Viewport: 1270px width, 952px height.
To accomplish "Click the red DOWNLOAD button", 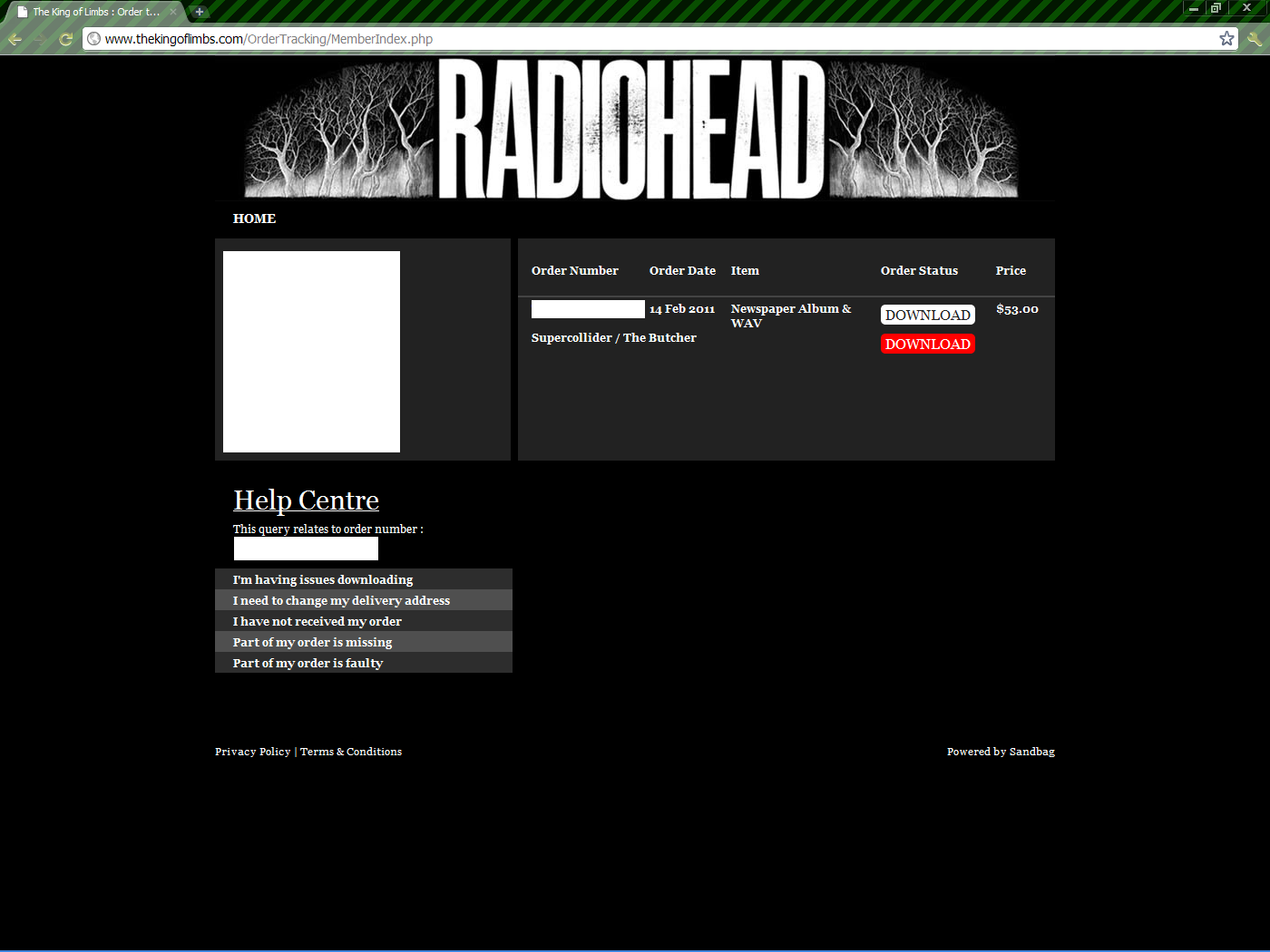I will [928, 344].
